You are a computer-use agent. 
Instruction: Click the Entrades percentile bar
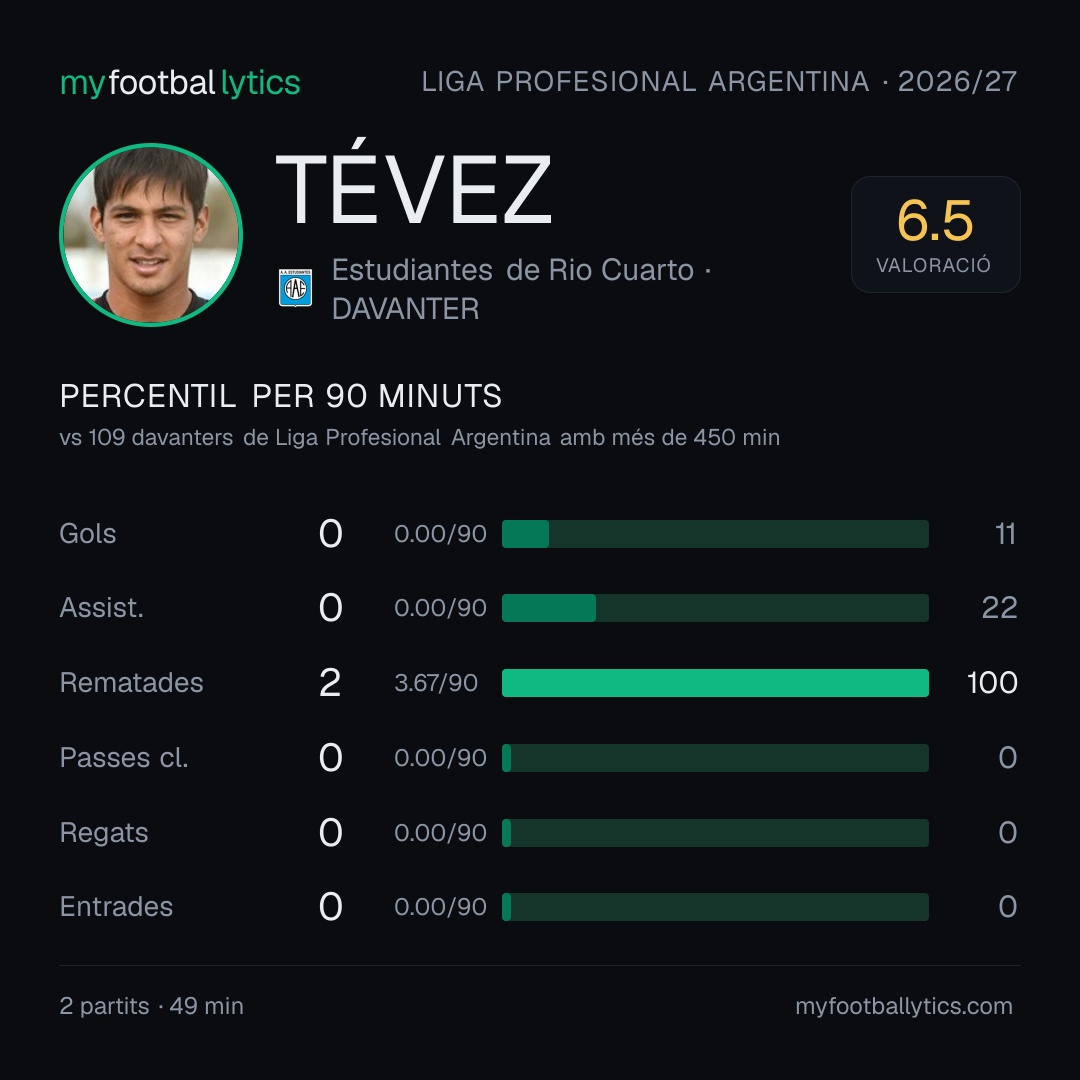[x=715, y=906]
